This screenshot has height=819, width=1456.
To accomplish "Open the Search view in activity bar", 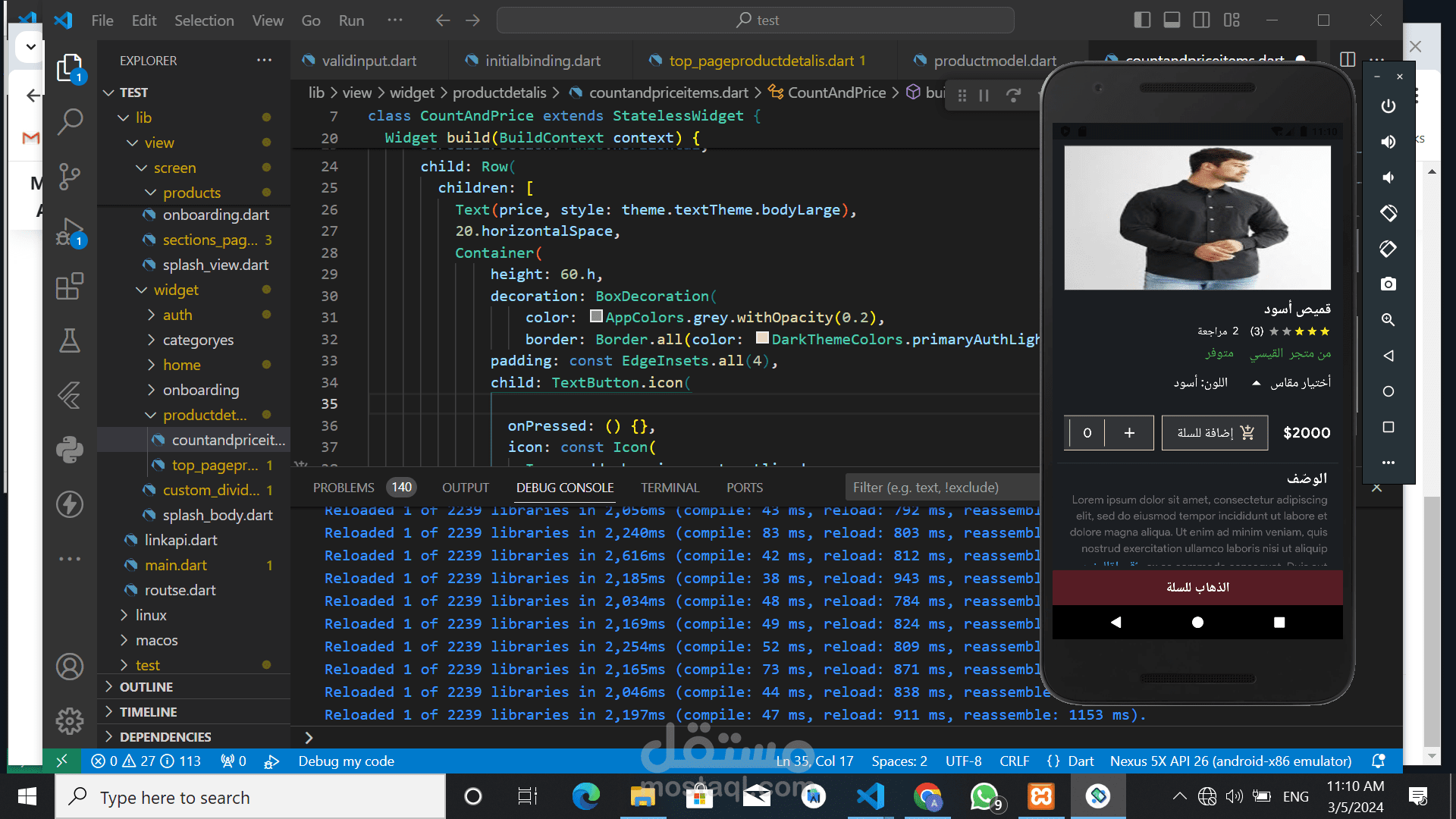I will pyautogui.click(x=70, y=121).
